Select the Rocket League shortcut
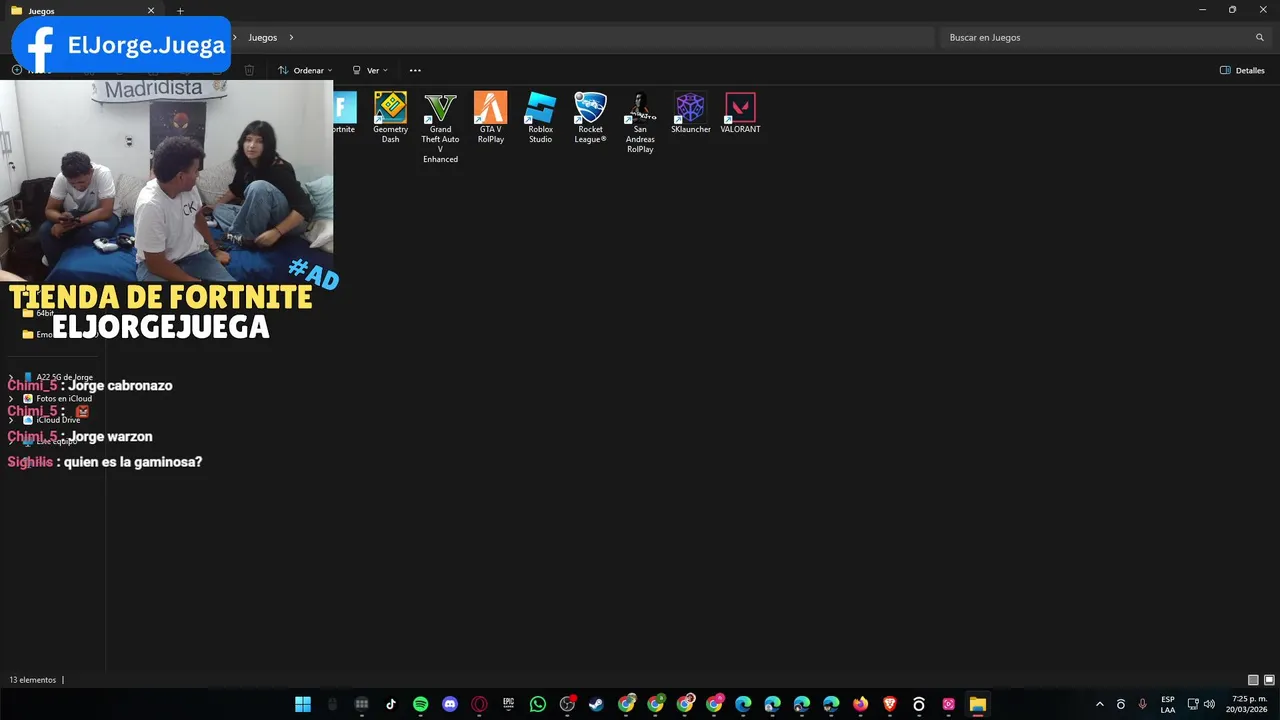 (590, 118)
